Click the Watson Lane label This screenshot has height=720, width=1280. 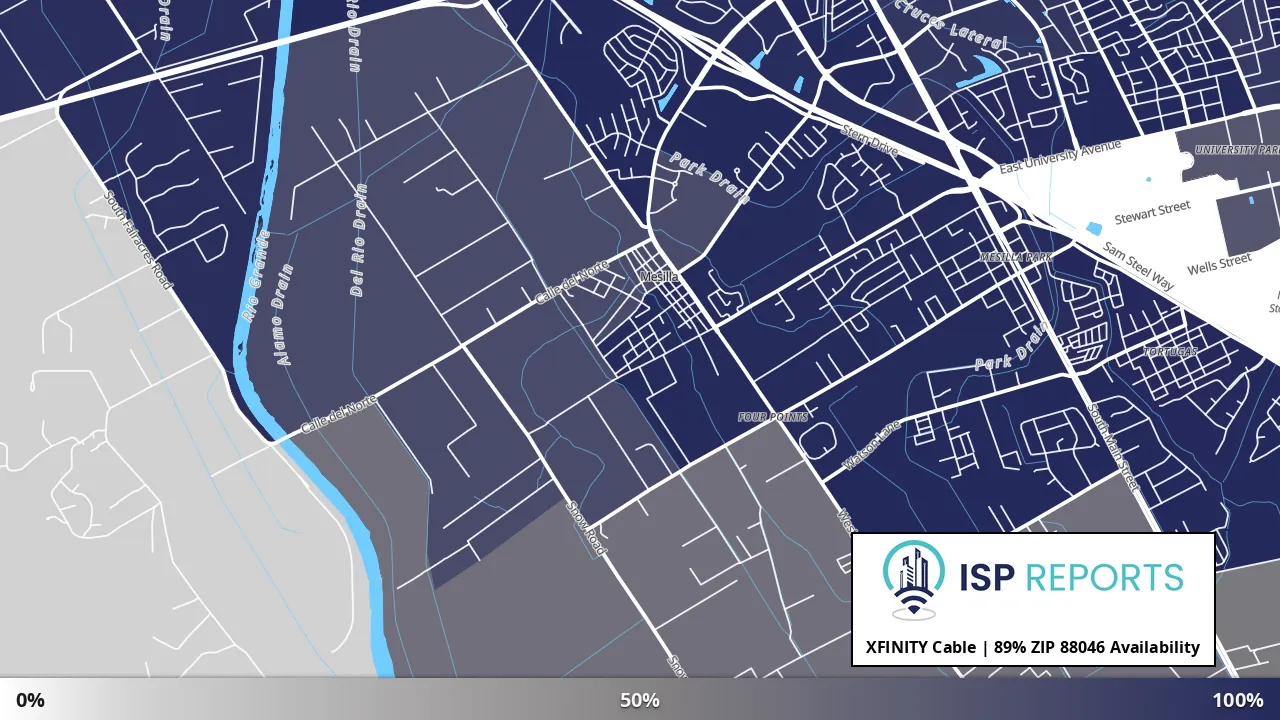pyautogui.click(x=872, y=445)
